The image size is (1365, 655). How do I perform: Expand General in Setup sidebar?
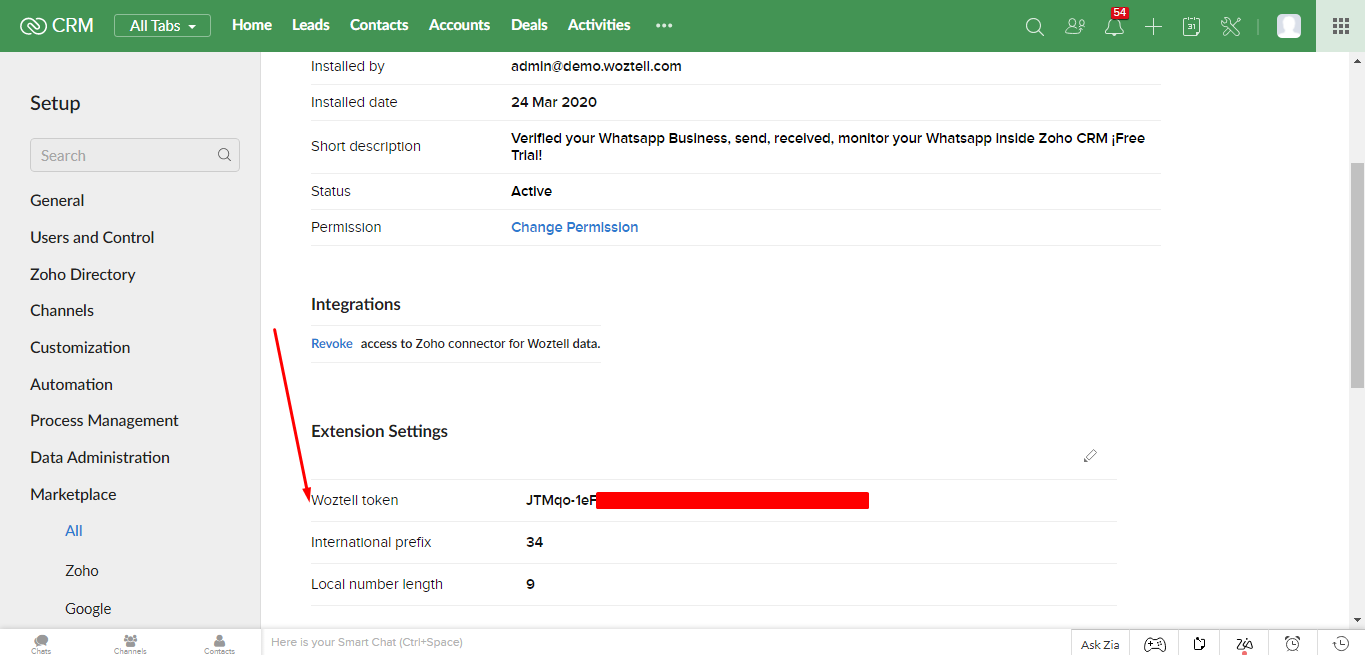pyautogui.click(x=57, y=200)
